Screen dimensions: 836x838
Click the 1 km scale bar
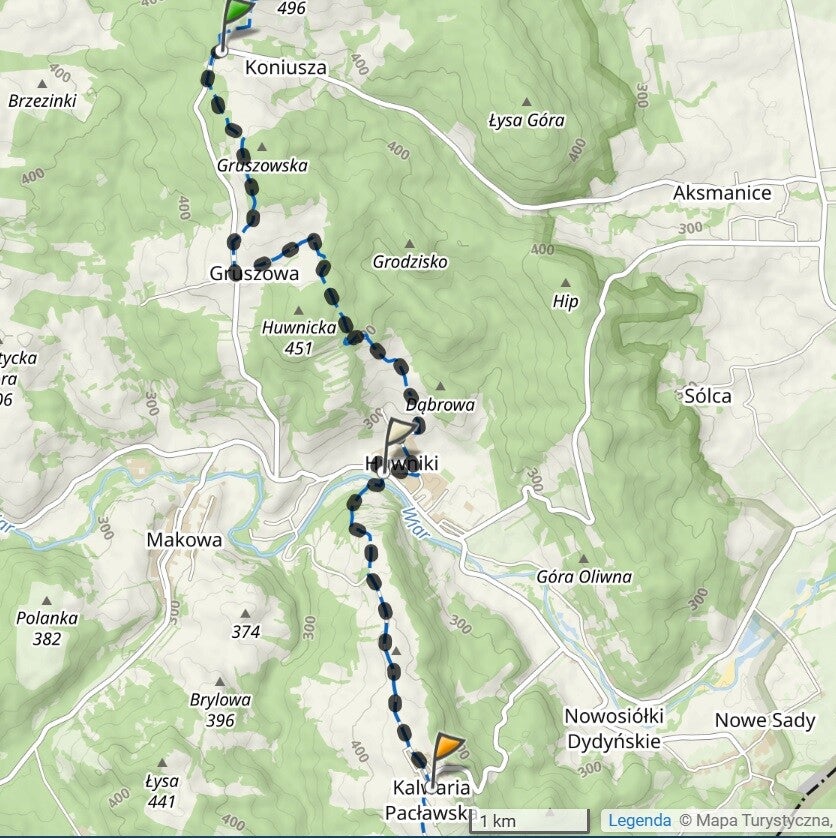click(x=529, y=820)
